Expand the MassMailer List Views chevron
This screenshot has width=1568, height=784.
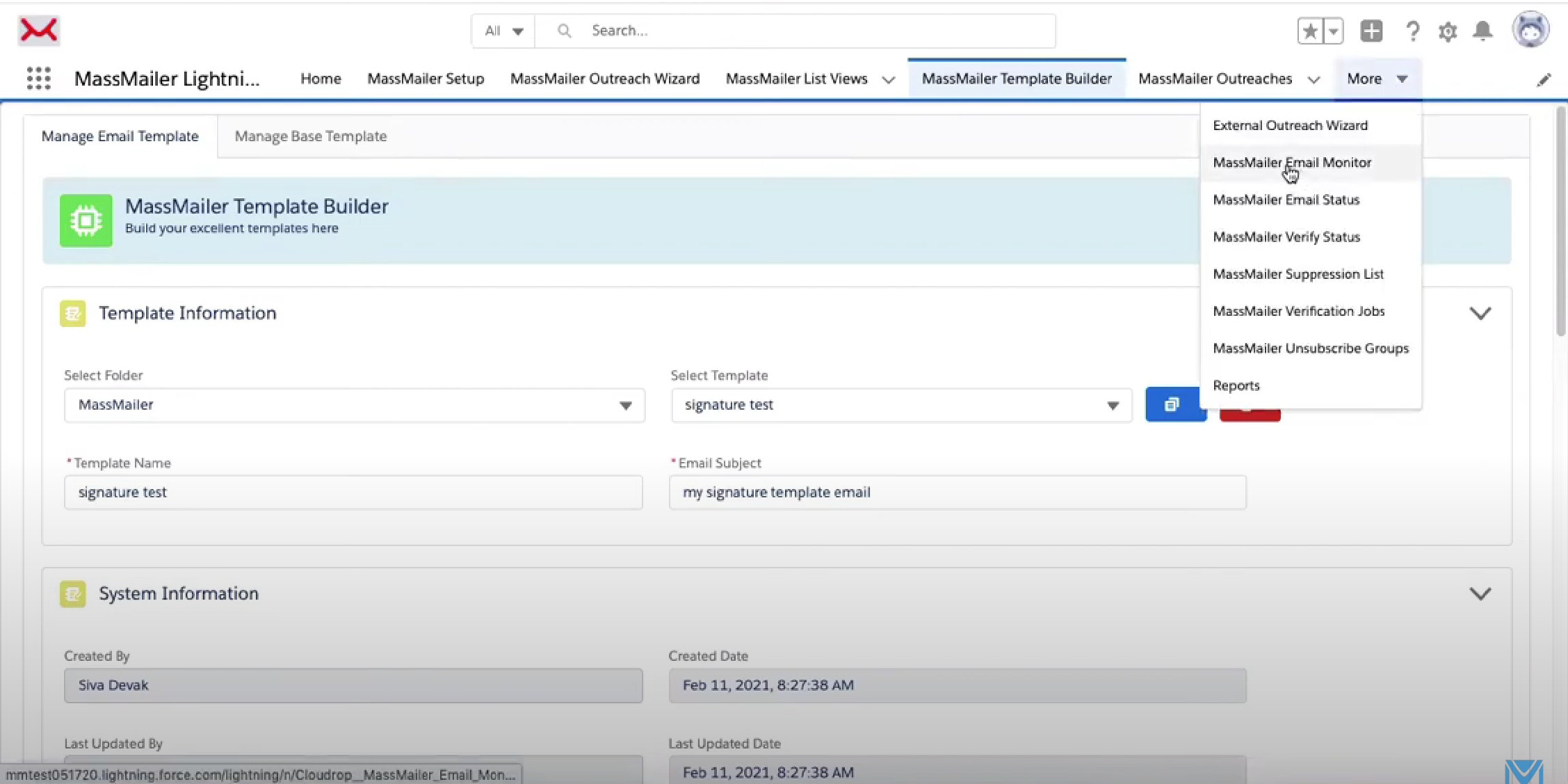888,80
